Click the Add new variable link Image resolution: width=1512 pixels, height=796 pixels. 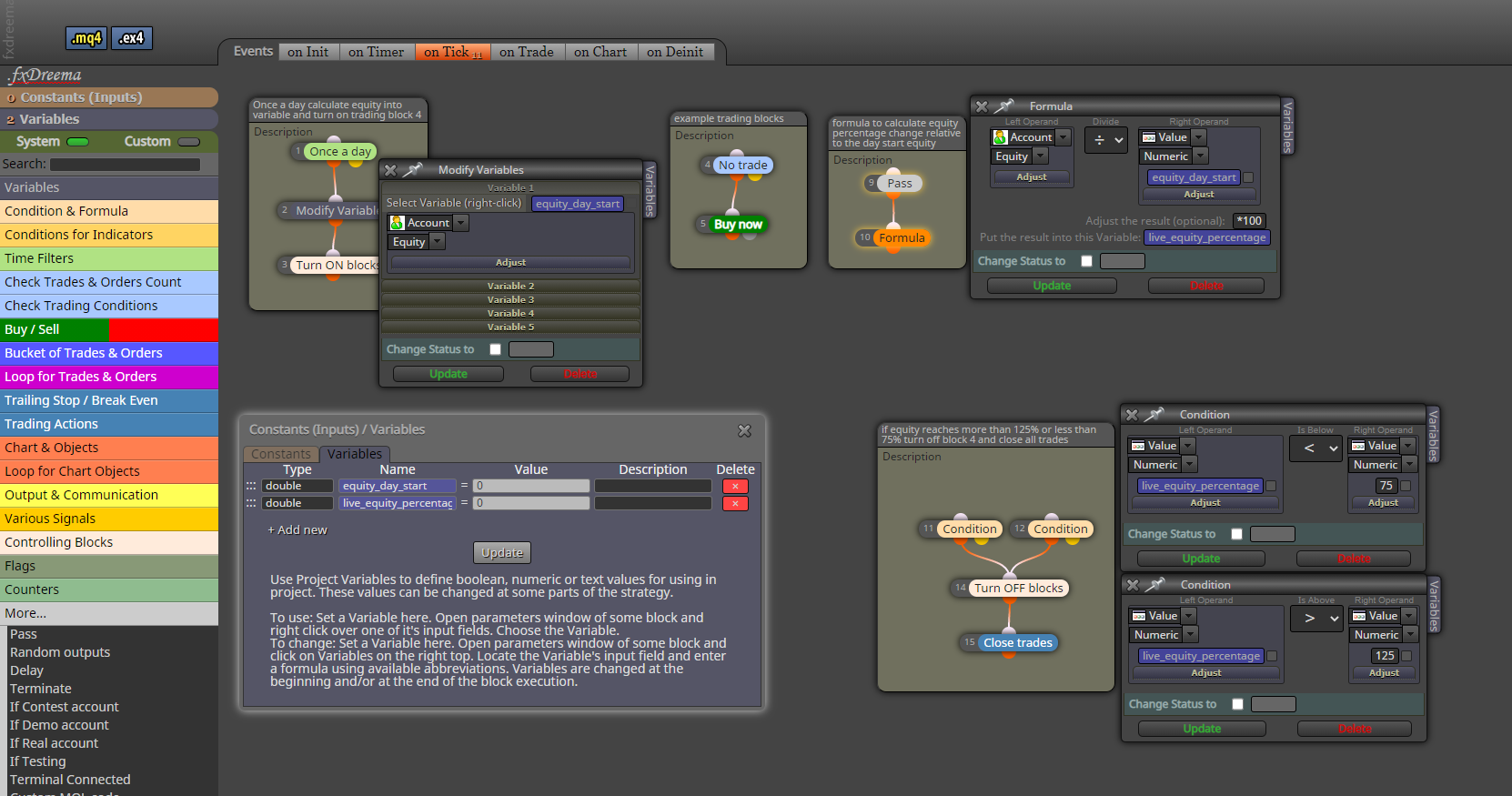pyautogui.click(x=297, y=529)
